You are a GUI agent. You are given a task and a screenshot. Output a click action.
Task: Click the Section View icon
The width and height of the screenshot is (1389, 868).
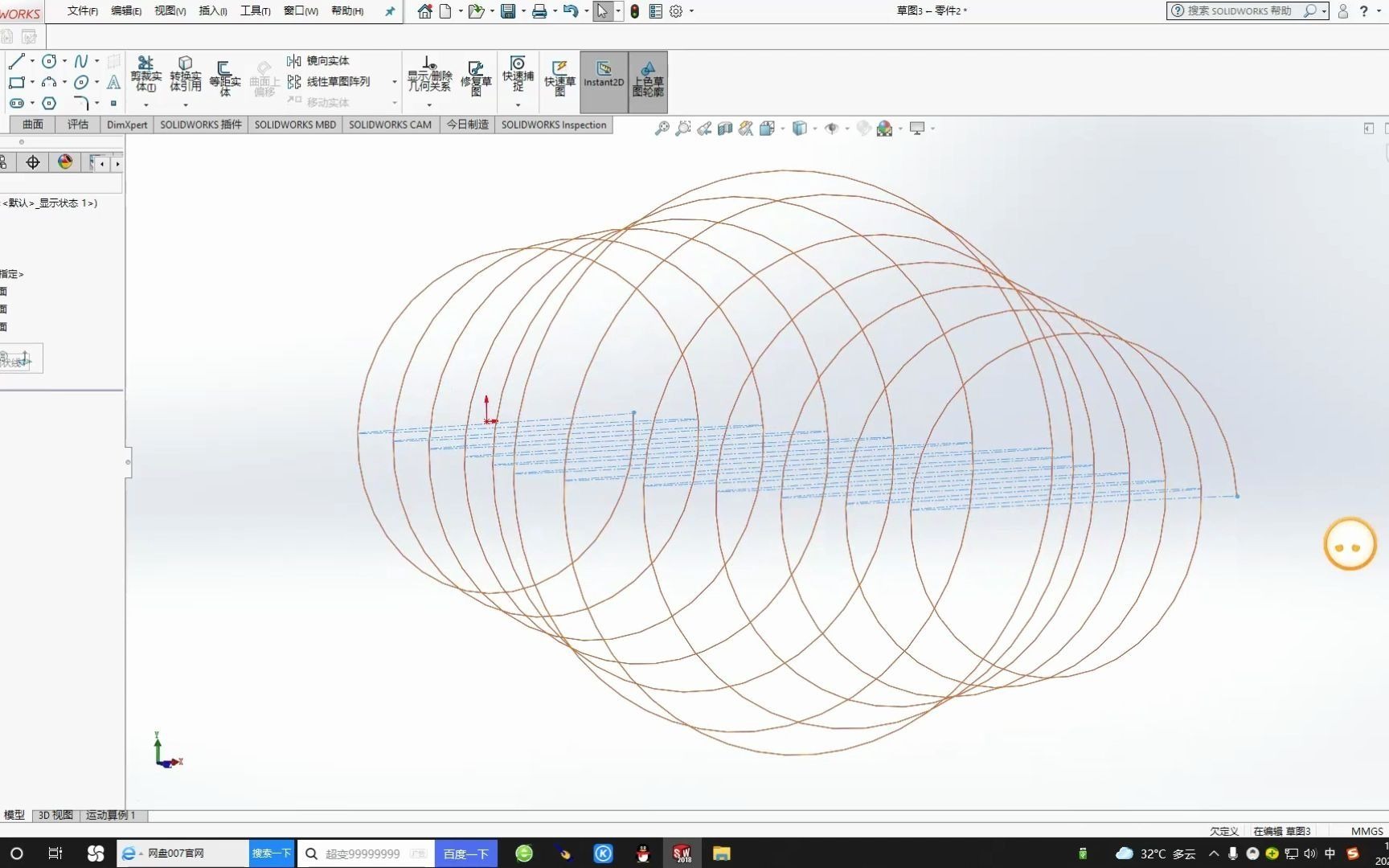pyautogui.click(x=724, y=129)
